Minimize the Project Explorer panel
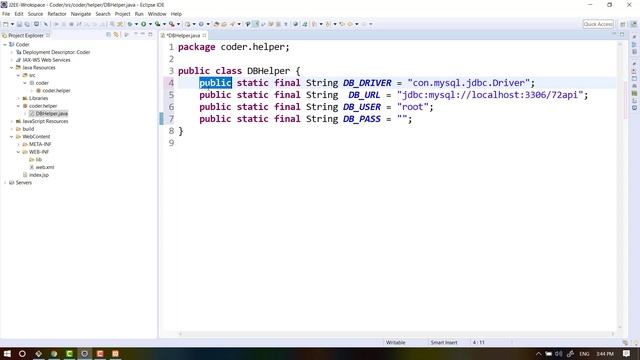This screenshot has height=360, width=640. coord(143,35)
